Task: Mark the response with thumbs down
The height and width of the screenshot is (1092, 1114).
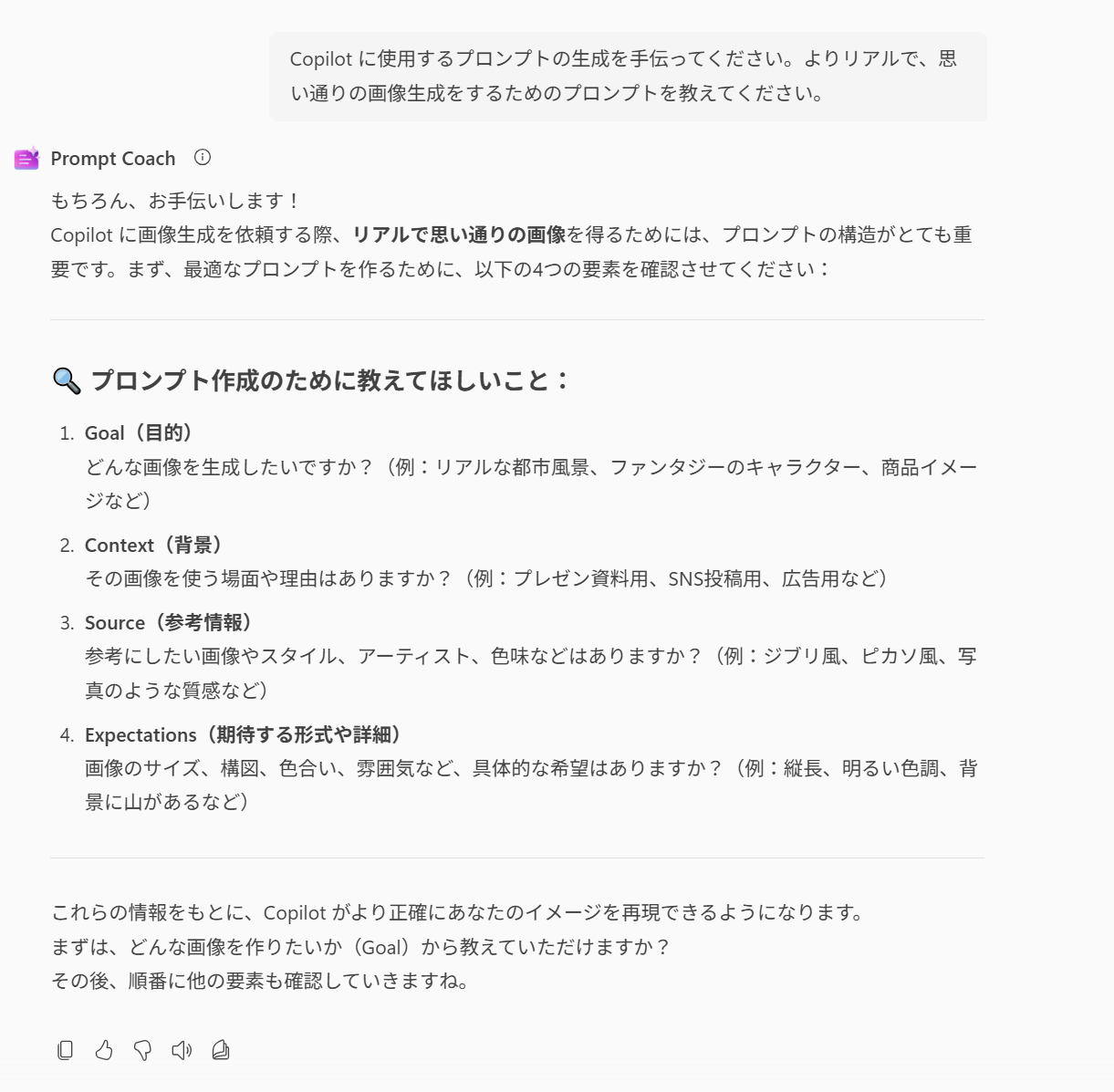Action: click(142, 1050)
